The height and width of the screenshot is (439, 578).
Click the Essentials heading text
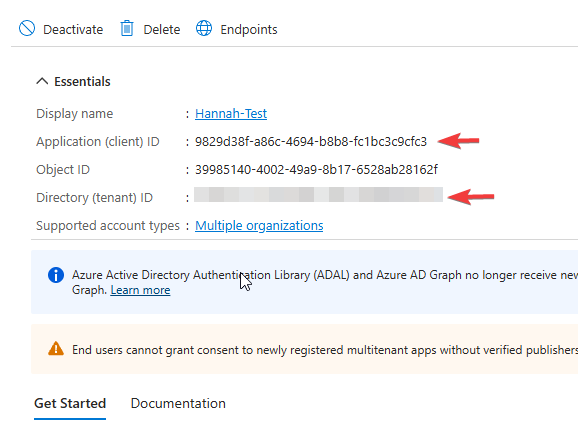tap(82, 81)
